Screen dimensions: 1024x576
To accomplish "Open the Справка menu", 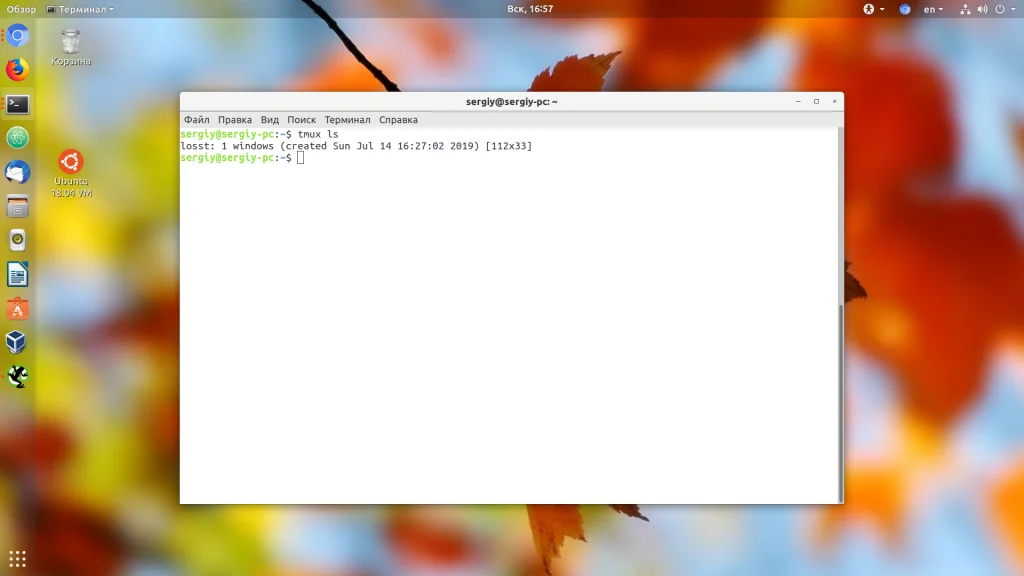I will (x=398, y=120).
